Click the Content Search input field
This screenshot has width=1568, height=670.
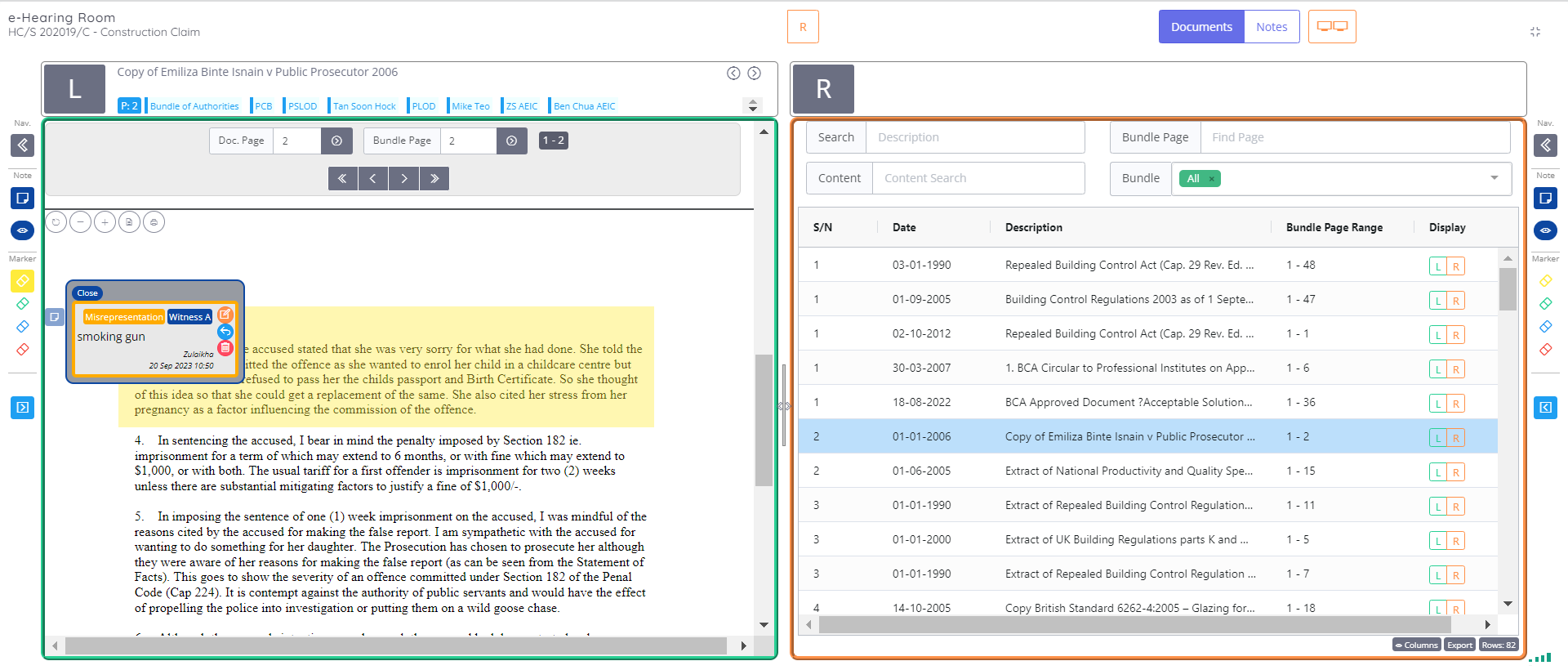tap(978, 178)
